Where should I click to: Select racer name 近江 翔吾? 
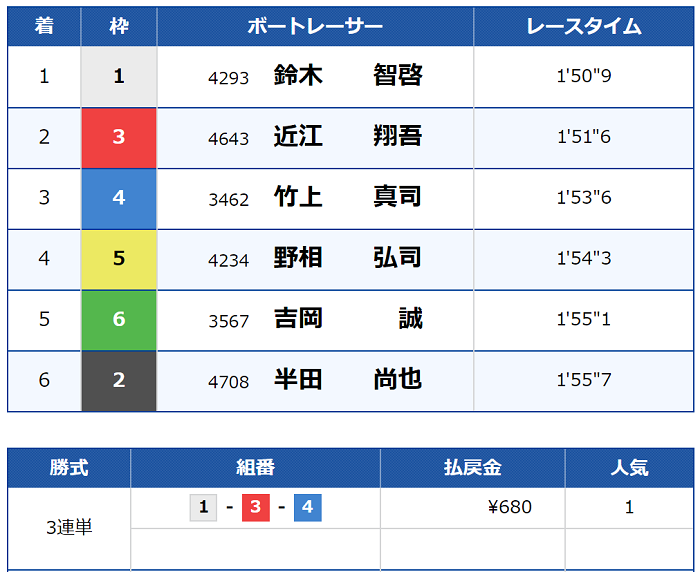348,137
